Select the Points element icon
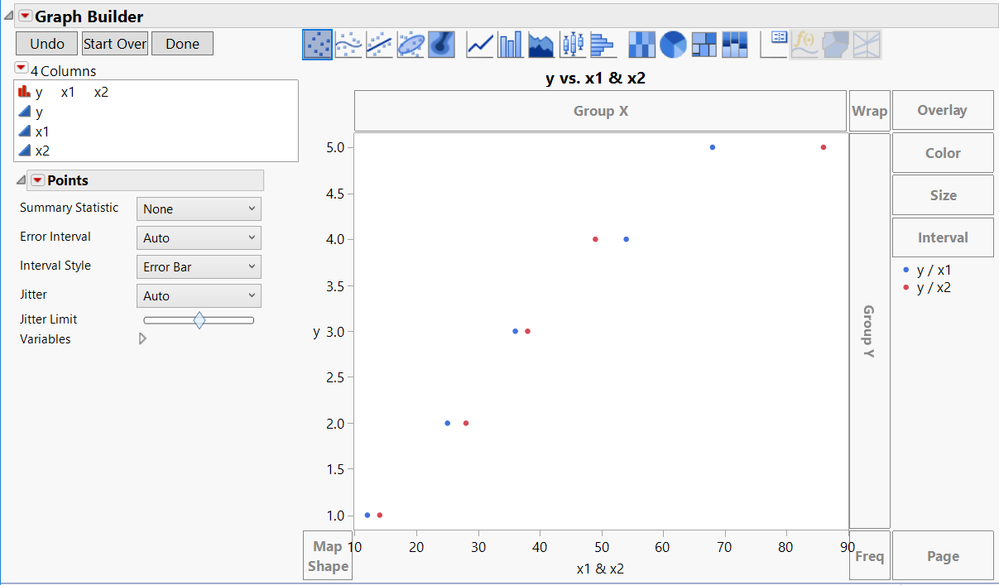The width and height of the screenshot is (999, 585). [x=317, y=45]
